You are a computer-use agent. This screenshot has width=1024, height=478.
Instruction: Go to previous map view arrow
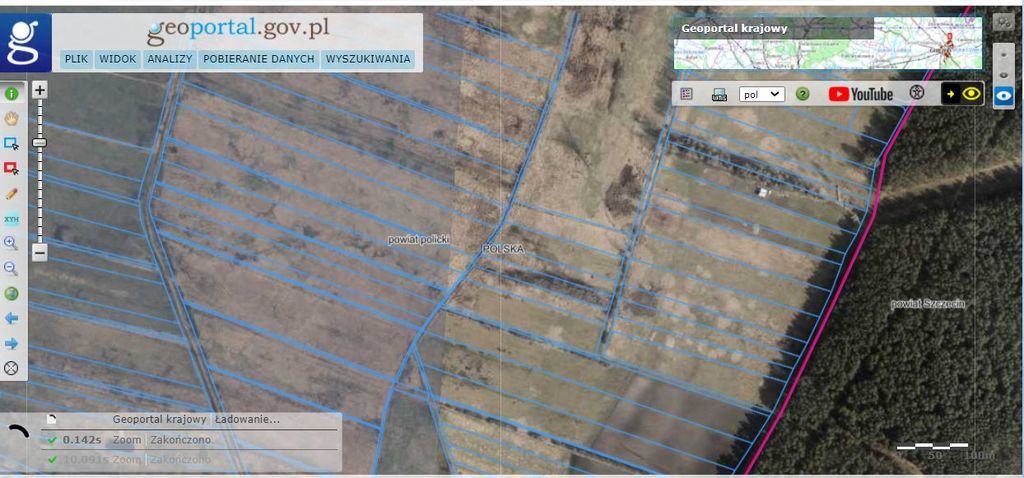pyautogui.click(x=12, y=318)
